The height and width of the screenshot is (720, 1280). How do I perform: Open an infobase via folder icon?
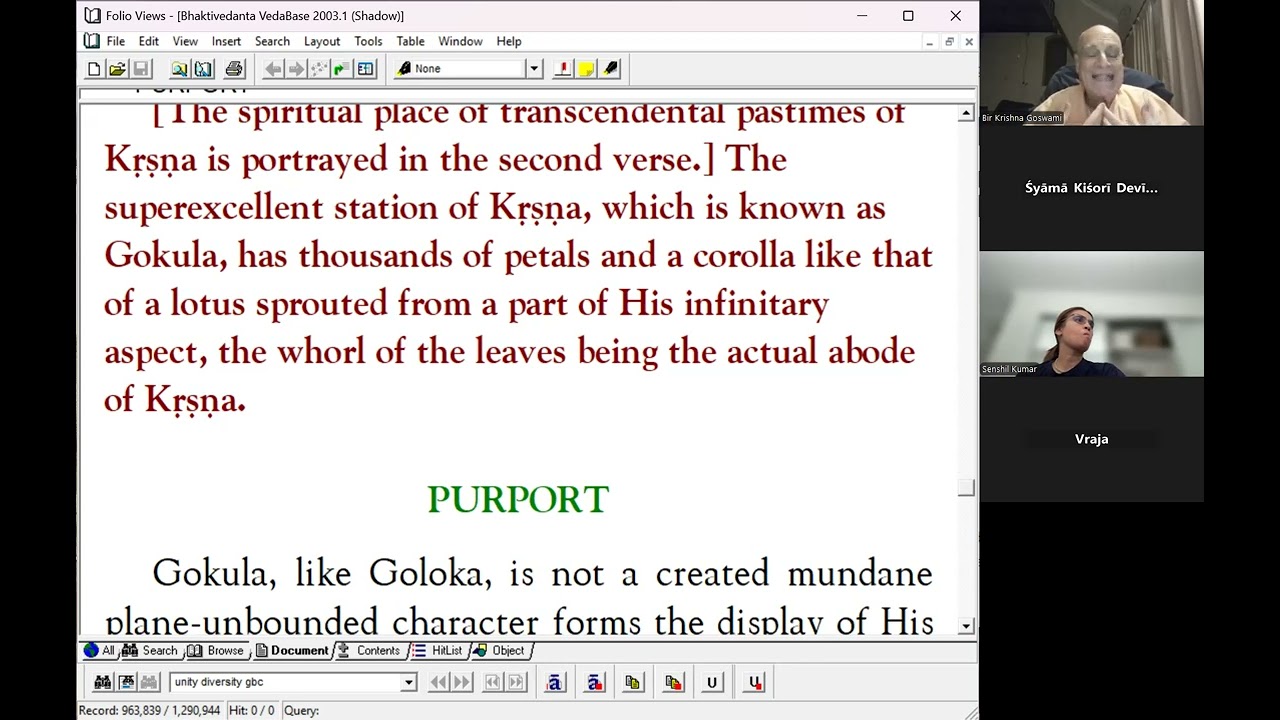[x=117, y=69]
